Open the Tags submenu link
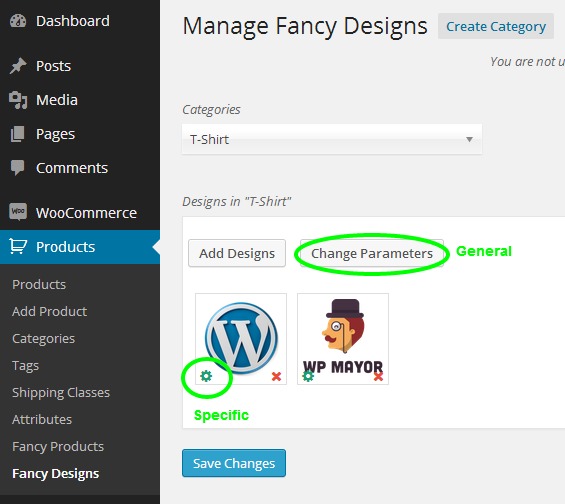This screenshot has width=565, height=504. click(25, 366)
